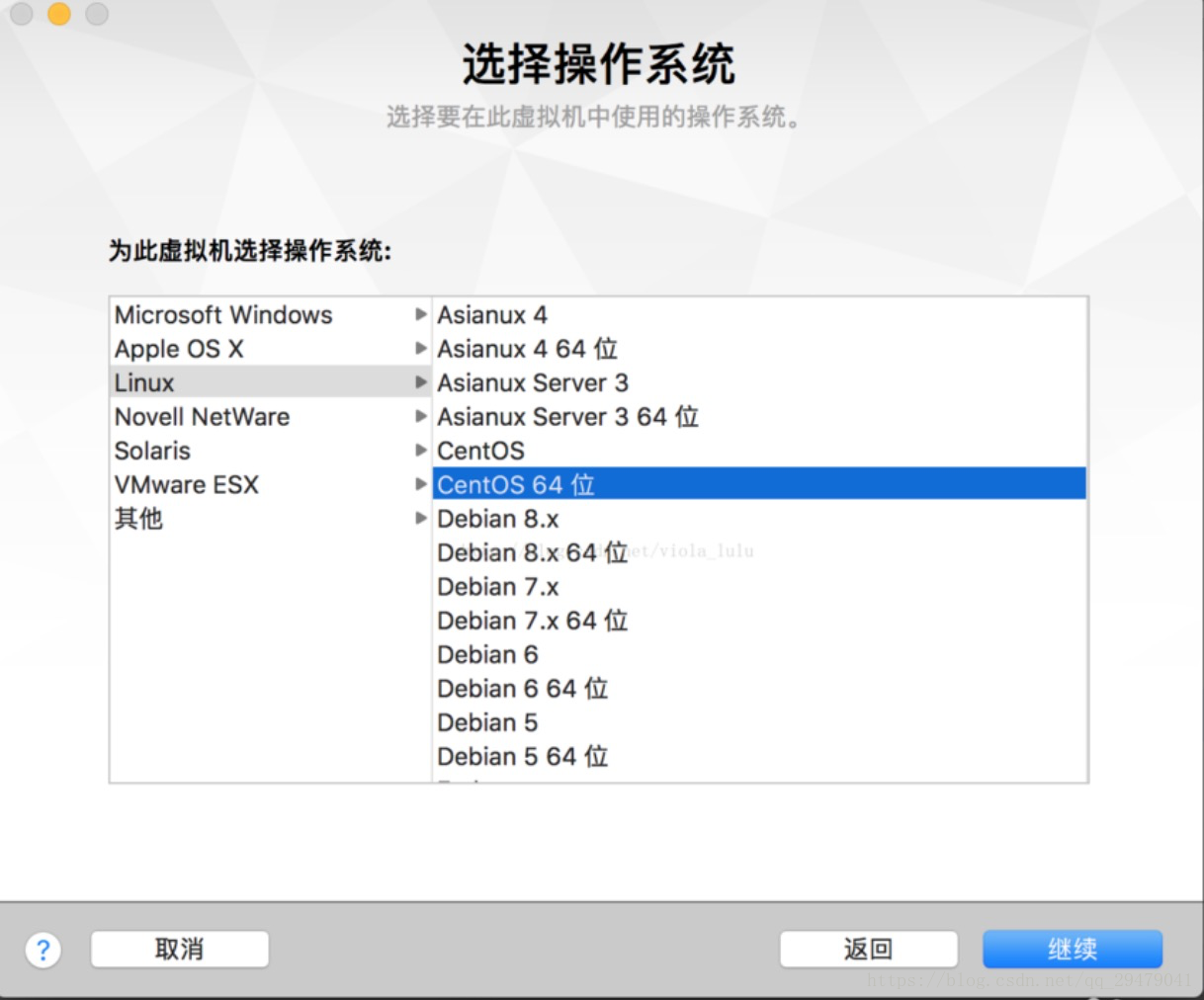Screen dimensions: 1204x1000
Task: Expand arrow next to Solaris
Action: [x=421, y=450]
